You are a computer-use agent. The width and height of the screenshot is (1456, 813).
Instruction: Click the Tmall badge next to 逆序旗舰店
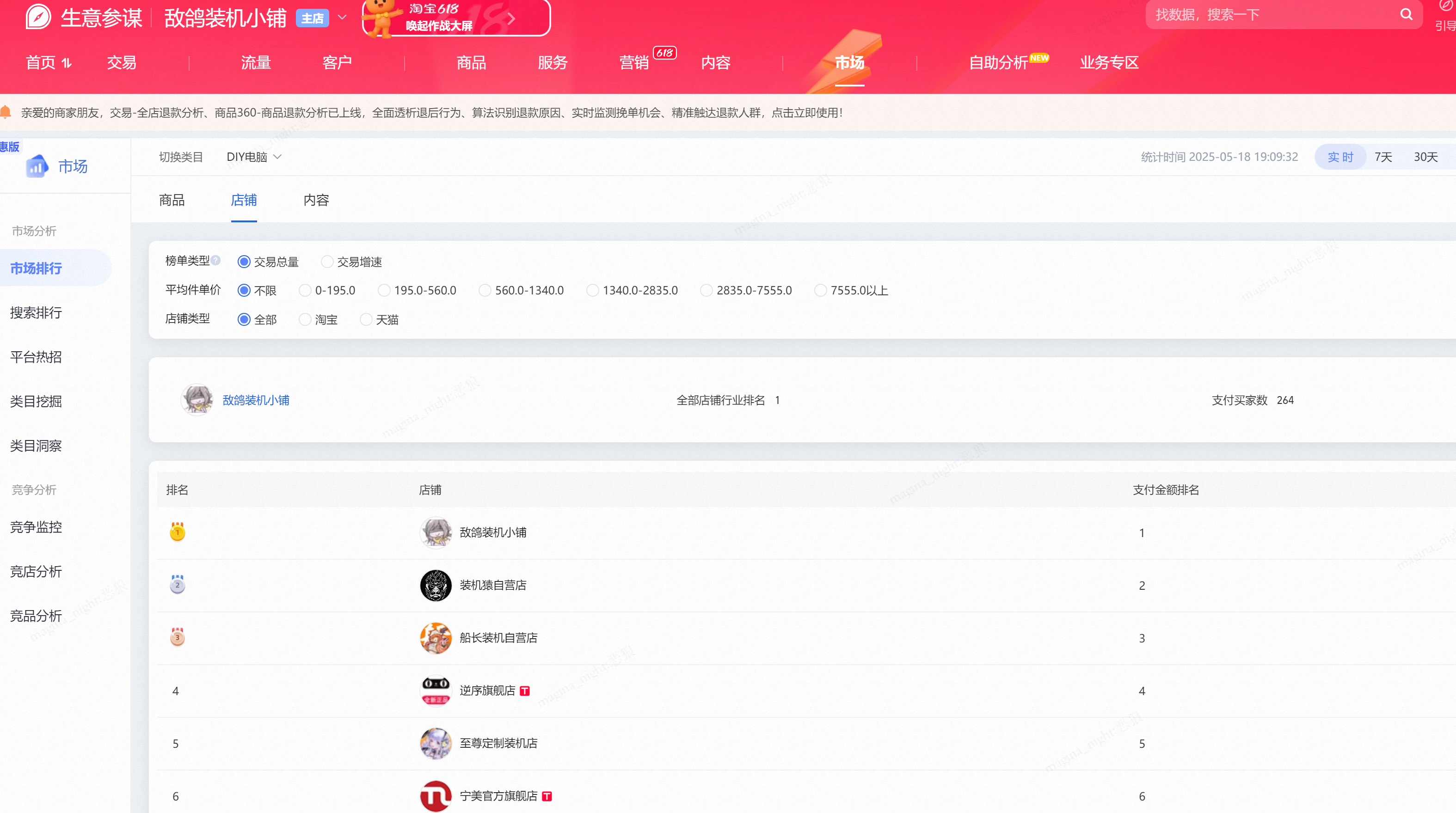(524, 691)
